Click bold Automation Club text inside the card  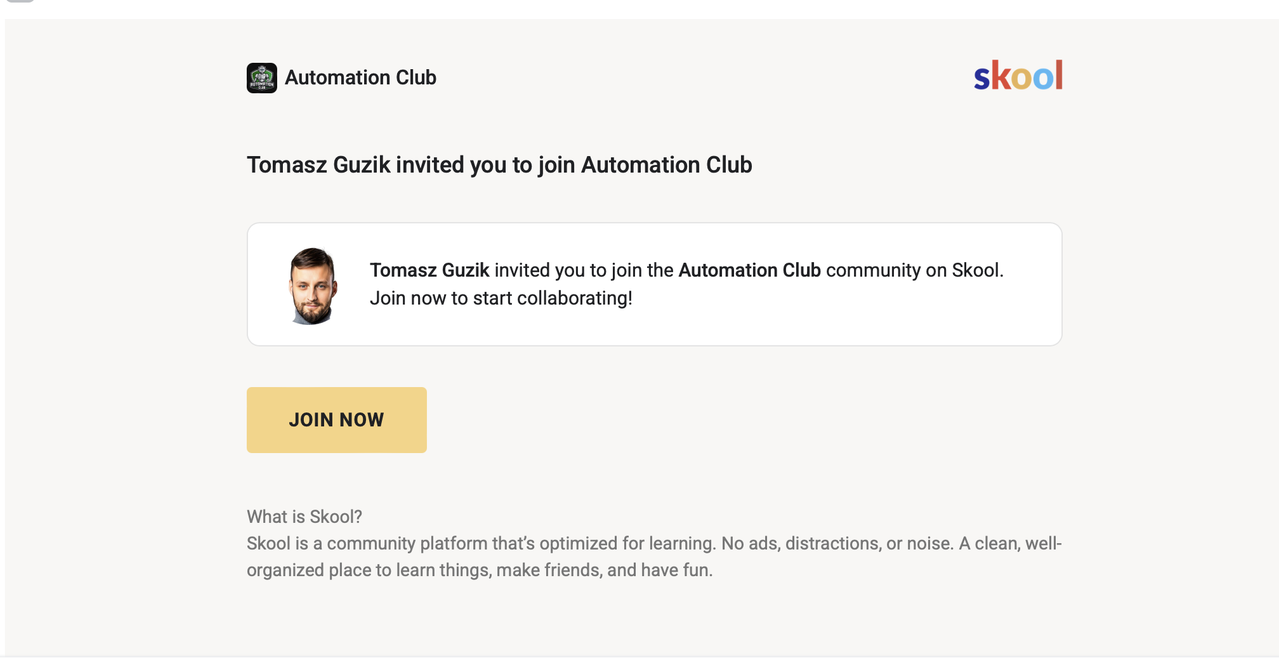click(x=749, y=270)
